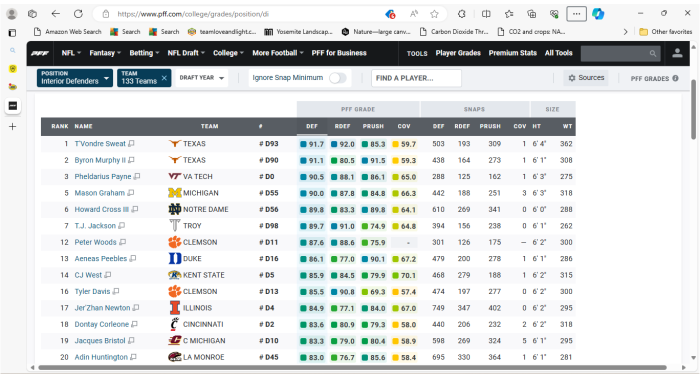Toggle the Ignore Snap Minimum switch
700x374 pixels.
pos(338,78)
